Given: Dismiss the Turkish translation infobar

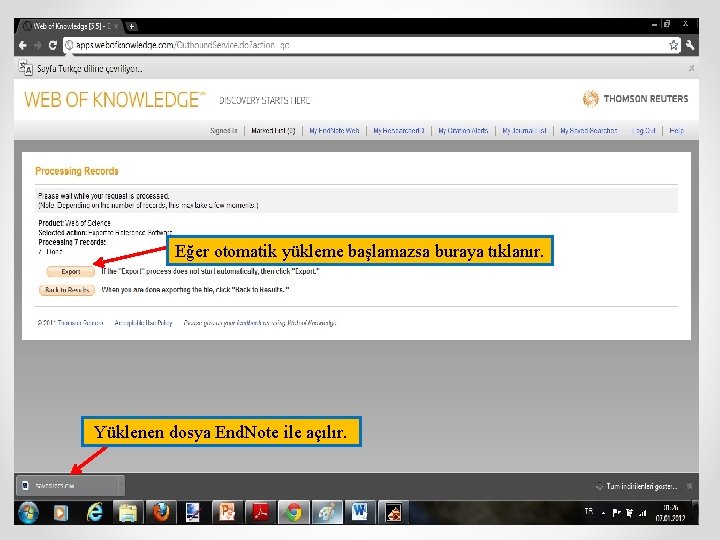Looking at the screenshot, I should click(x=691, y=68).
